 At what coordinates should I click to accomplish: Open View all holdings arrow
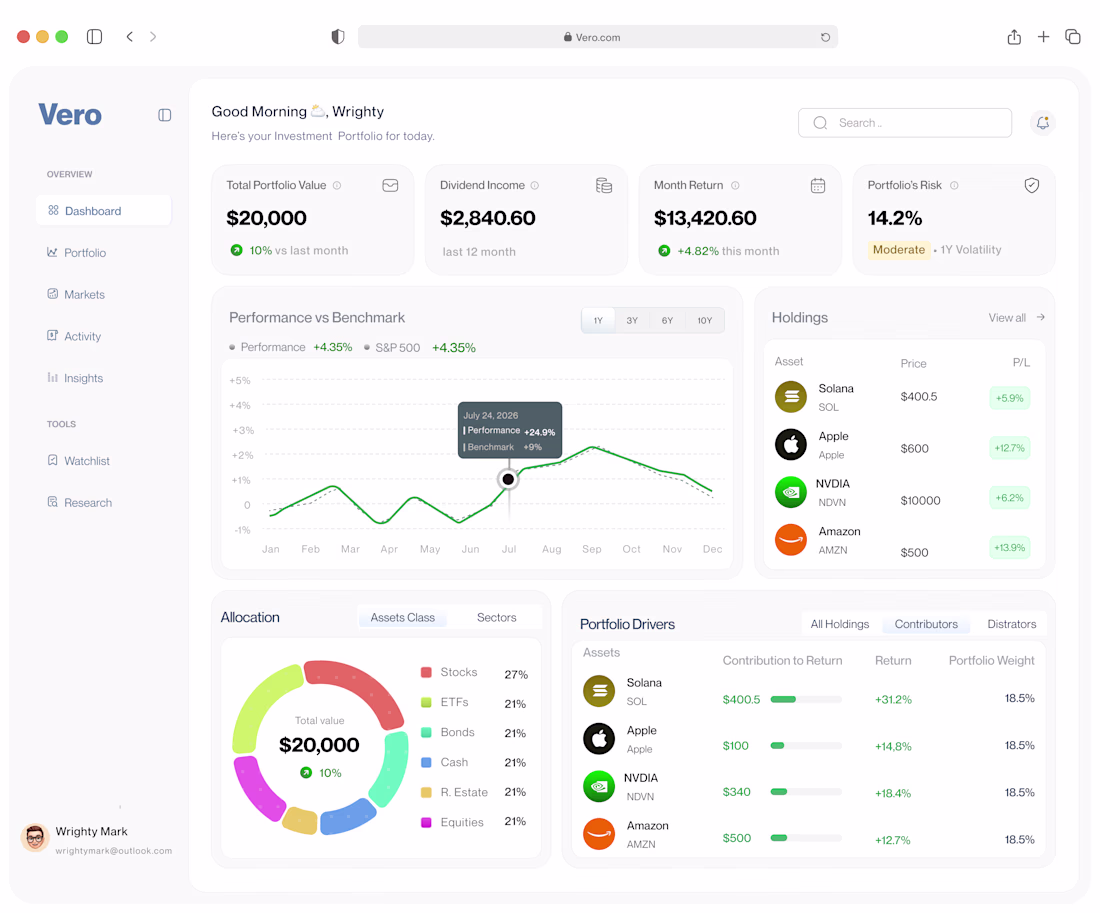1040,317
